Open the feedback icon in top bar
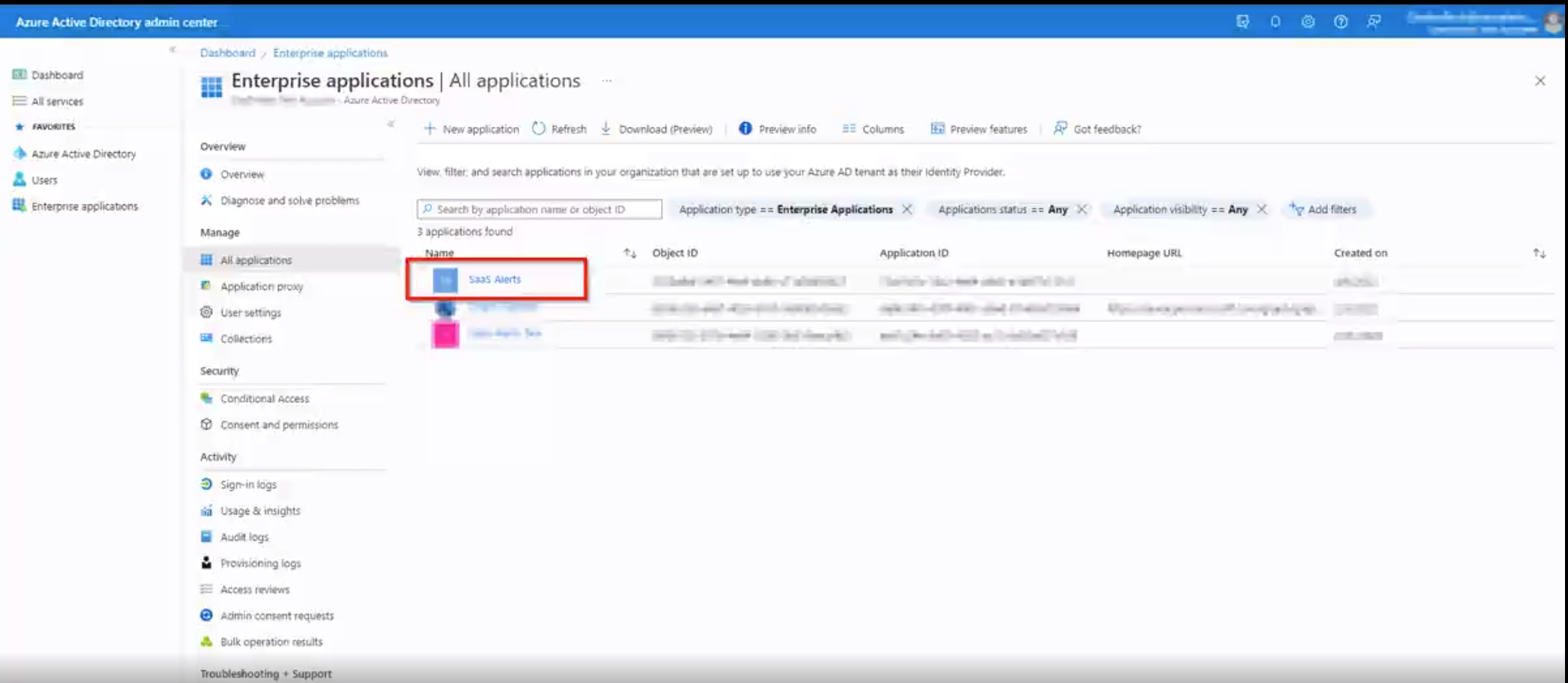 click(x=1373, y=22)
